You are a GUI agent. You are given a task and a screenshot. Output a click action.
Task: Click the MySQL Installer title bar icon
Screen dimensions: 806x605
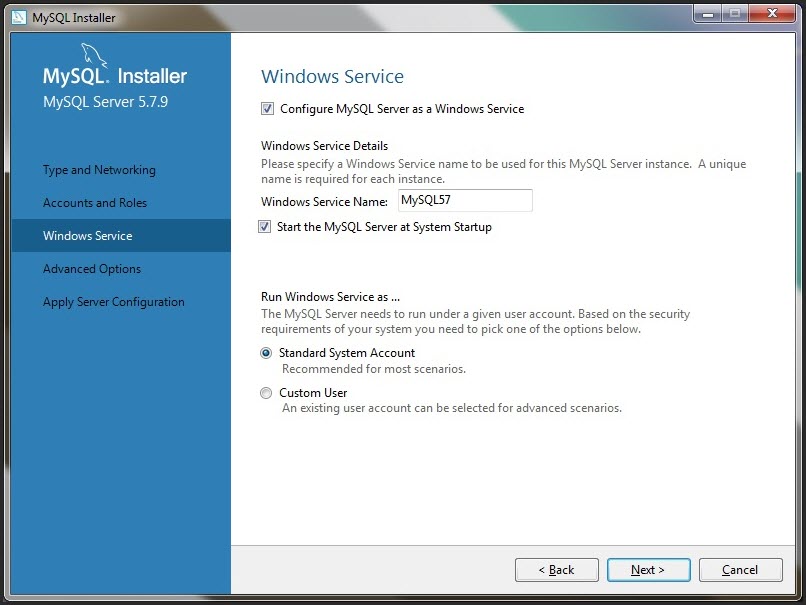pos(19,17)
